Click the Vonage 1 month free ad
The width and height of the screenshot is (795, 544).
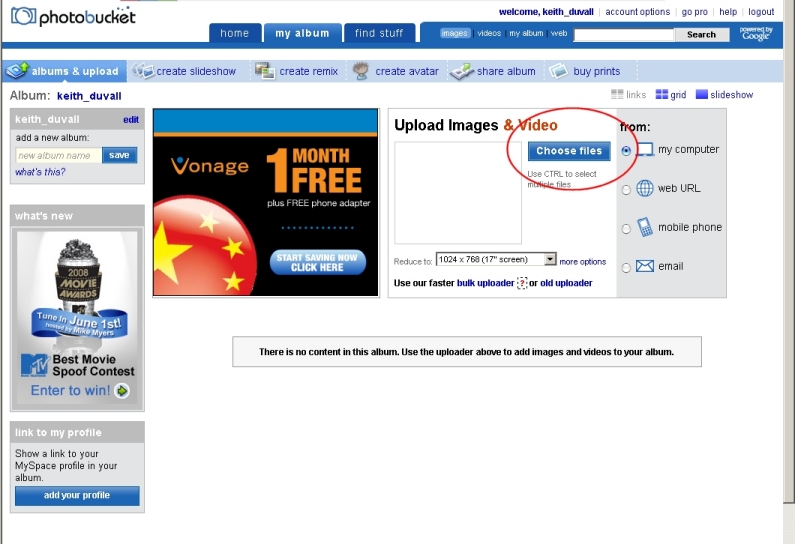pyautogui.click(x=266, y=202)
